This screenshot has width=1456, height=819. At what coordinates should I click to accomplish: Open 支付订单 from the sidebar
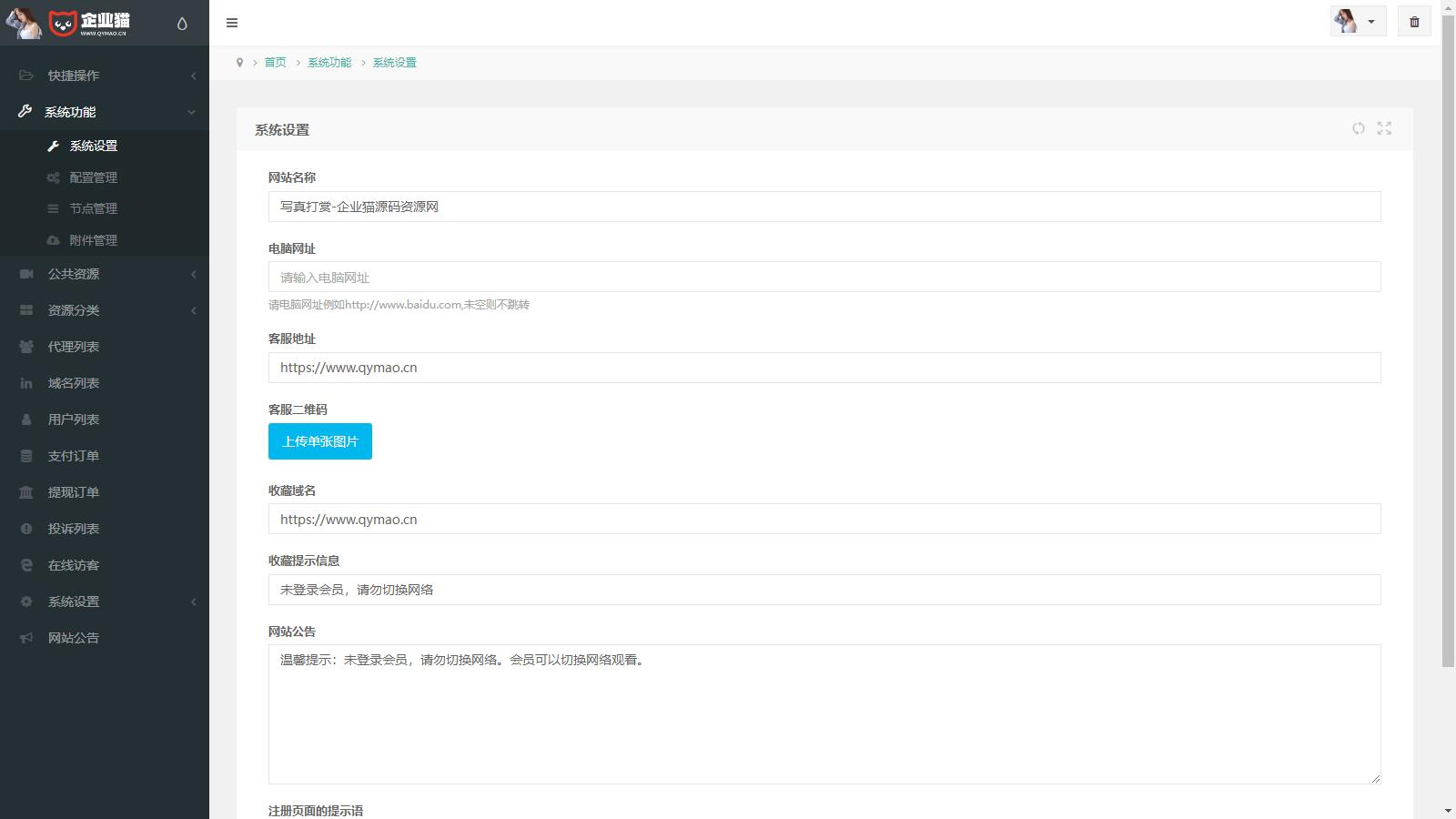73,456
